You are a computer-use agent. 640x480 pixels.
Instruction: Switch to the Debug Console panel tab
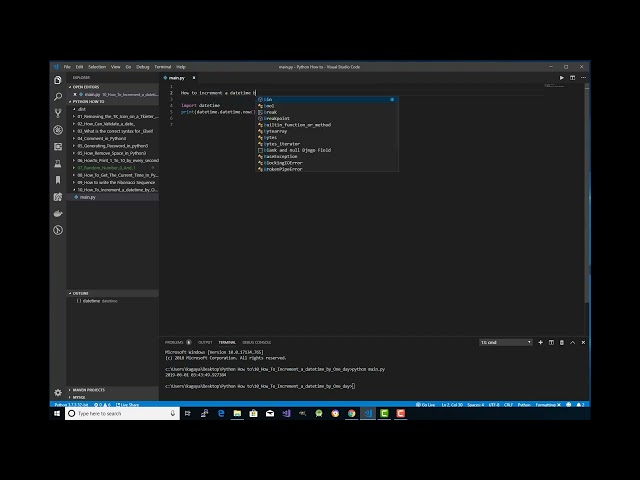click(x=256, y=342)
